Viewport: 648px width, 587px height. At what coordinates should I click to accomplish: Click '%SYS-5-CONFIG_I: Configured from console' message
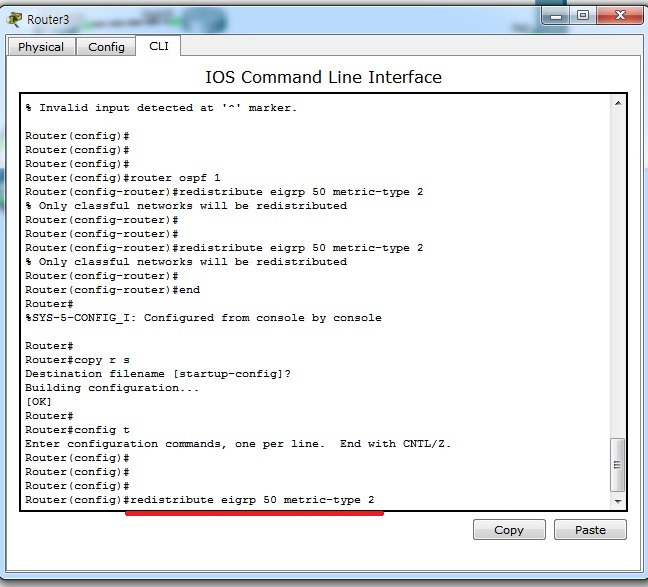203,318
